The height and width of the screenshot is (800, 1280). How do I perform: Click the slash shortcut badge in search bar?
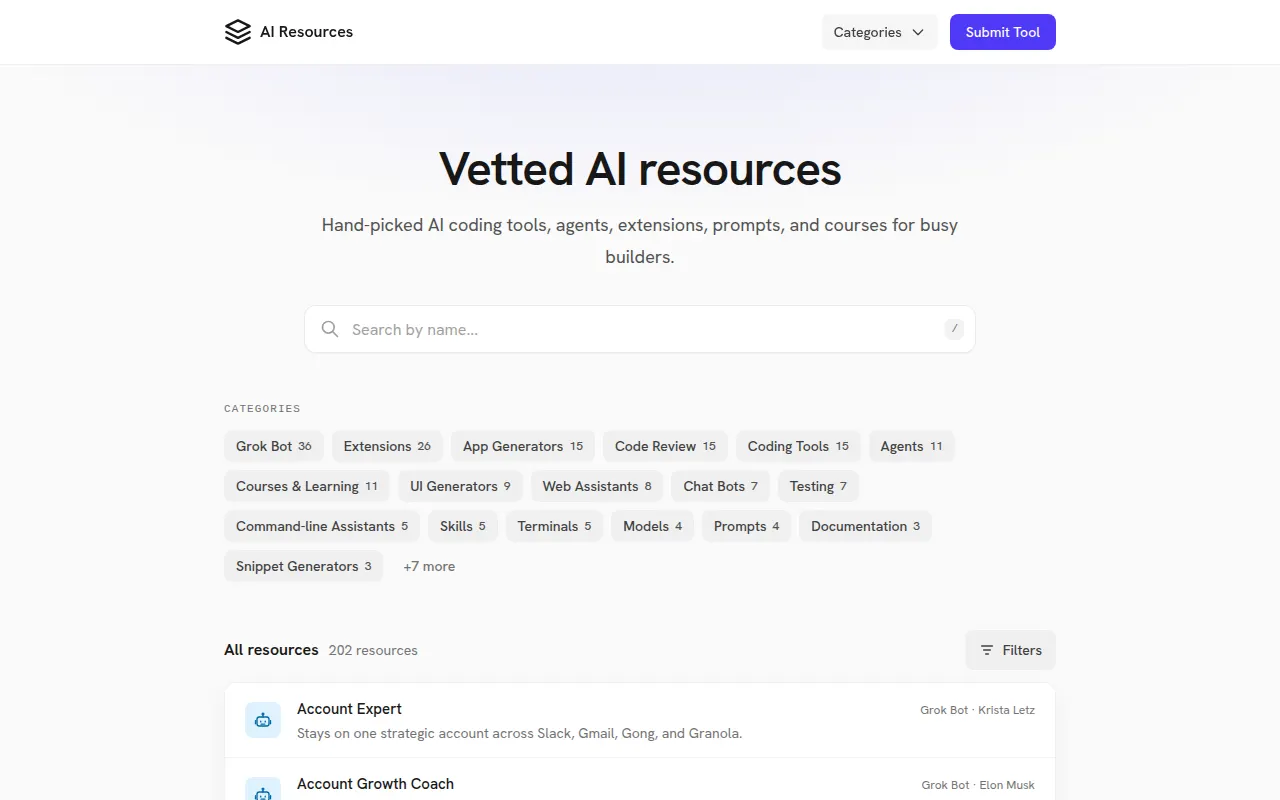point(954,329)
